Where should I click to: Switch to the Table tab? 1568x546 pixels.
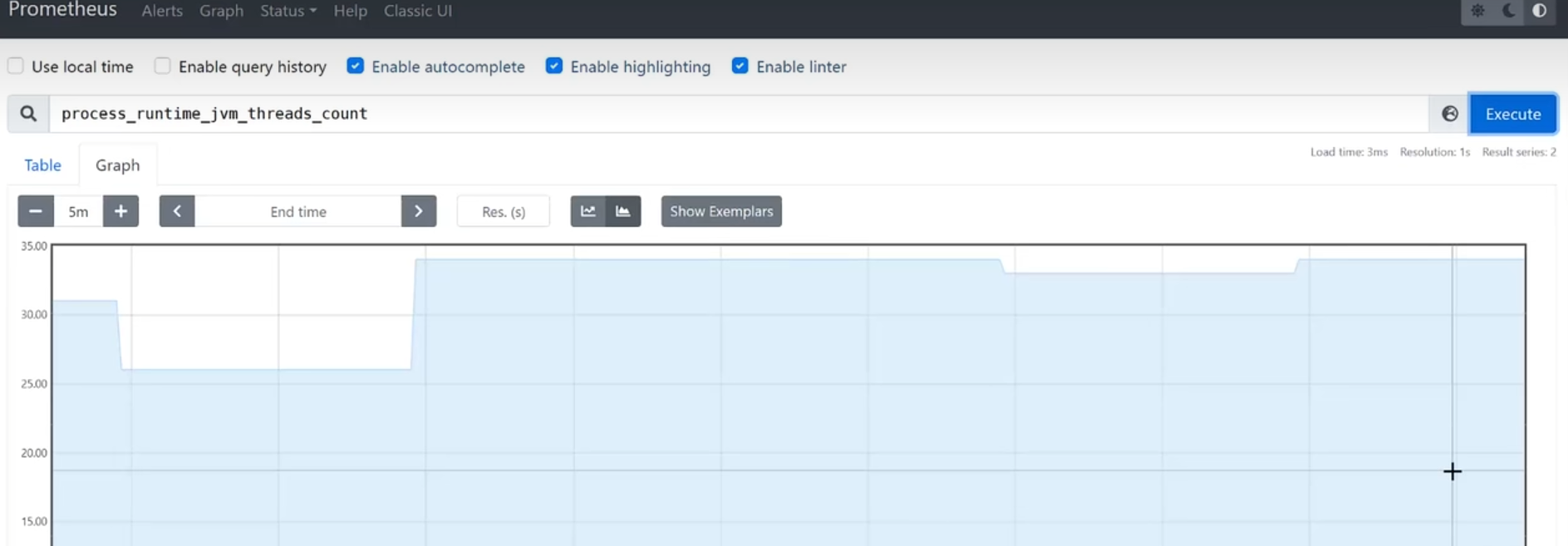pos(42,165)
